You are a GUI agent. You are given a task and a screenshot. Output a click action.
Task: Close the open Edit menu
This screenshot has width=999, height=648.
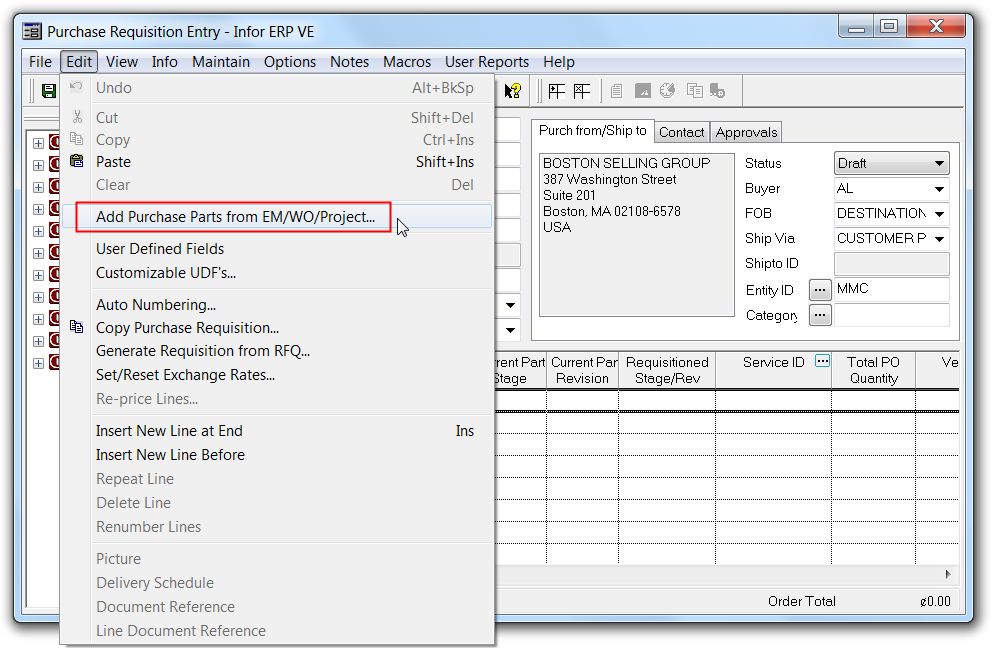79,62
